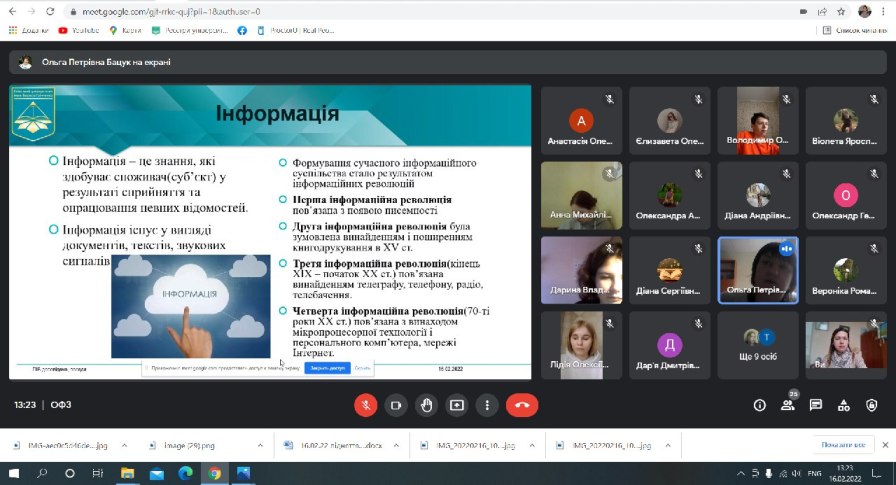Unmute the microphone in Meet controls
This screenshot has width=896, height=485.
[x=366, y=405]
